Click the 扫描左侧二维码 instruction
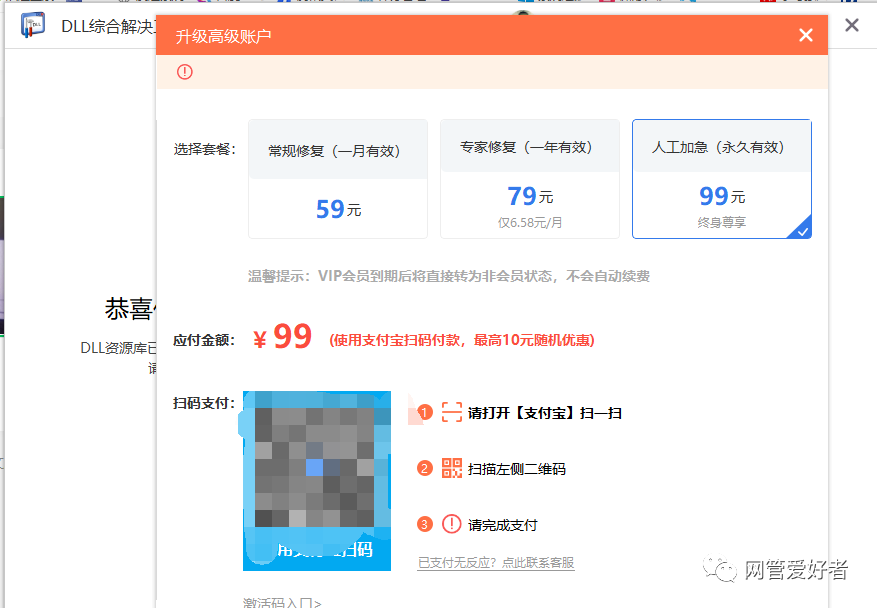The image size is (877, 608). (x=517, y=469)
